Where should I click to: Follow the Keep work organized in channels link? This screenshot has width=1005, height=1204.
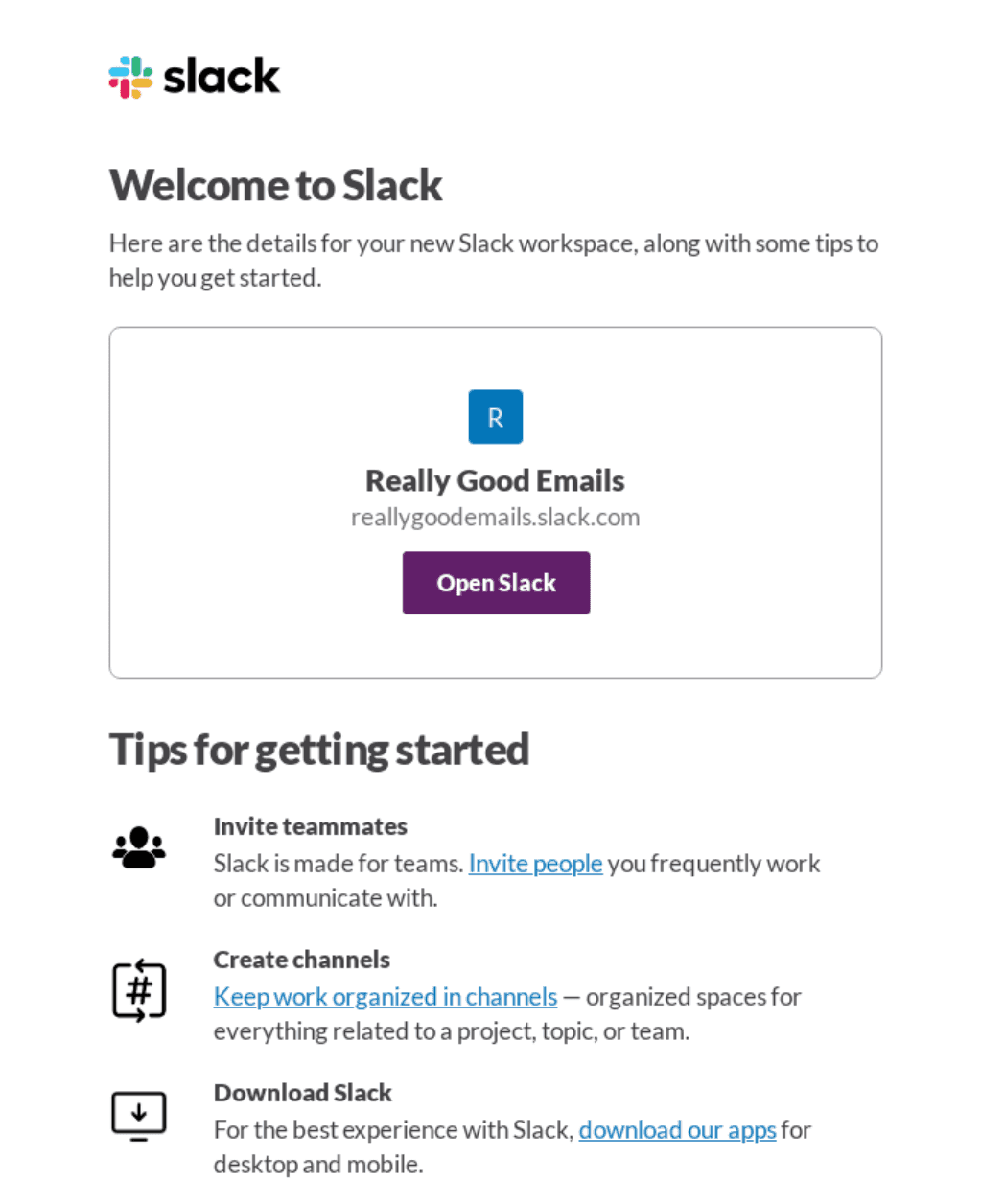pos(385,996)
